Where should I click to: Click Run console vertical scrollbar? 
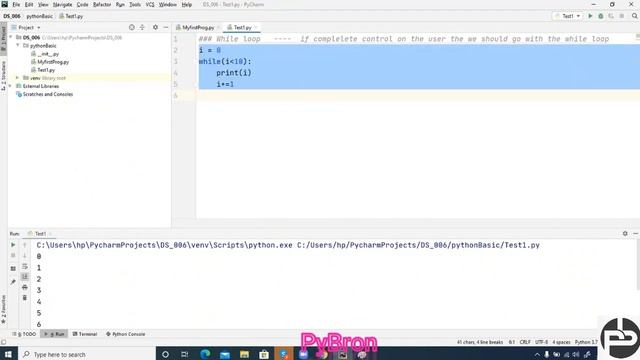638,265
